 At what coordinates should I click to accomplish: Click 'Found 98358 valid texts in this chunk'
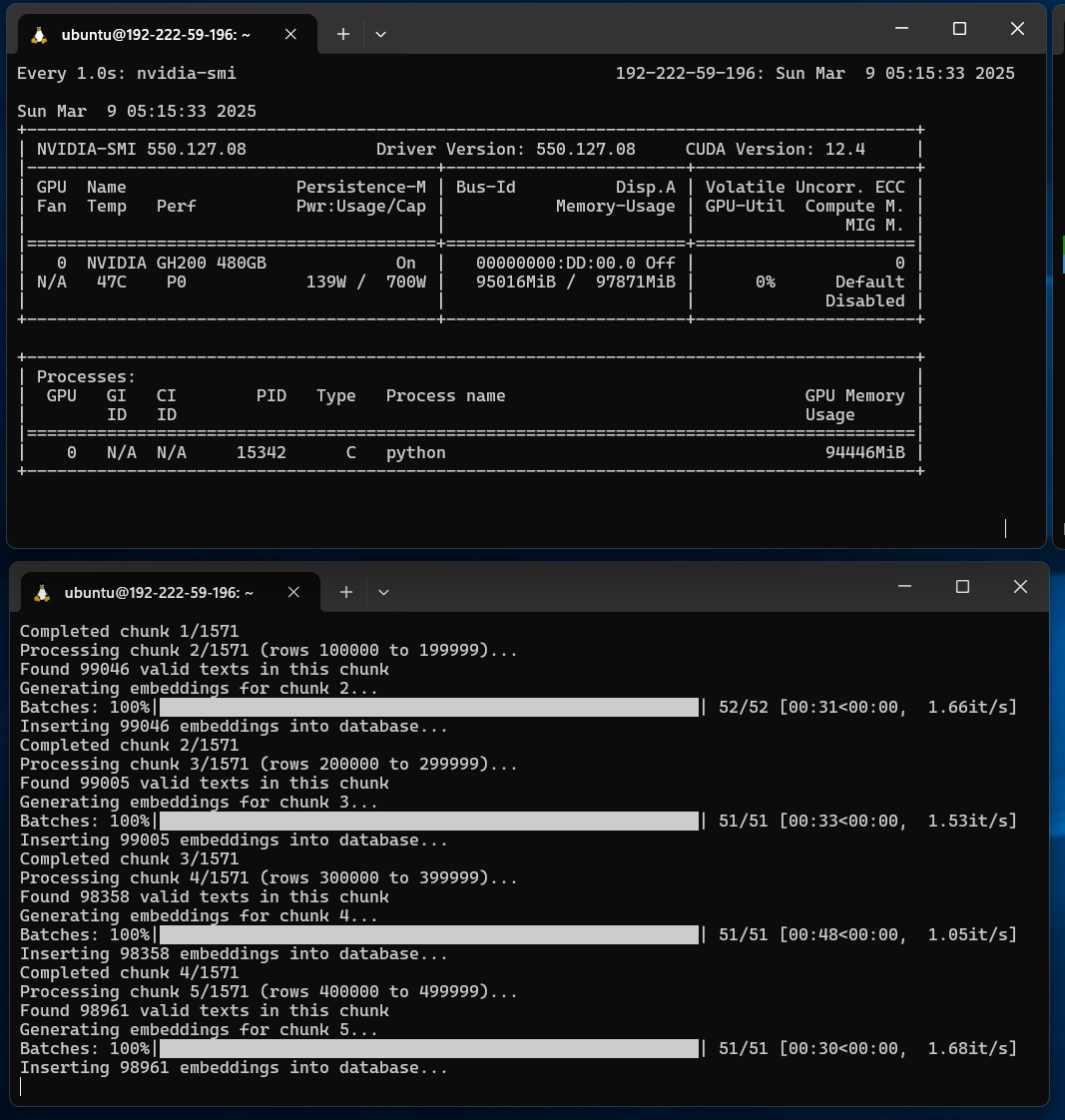tap(205, 897)
